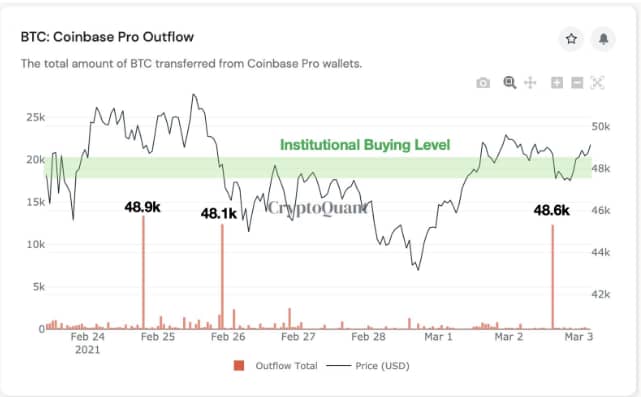Image resolution: width=641 pixels, height=397 pixels.
Task: Click the zoom out minus icon
Action: coord(577,83)
